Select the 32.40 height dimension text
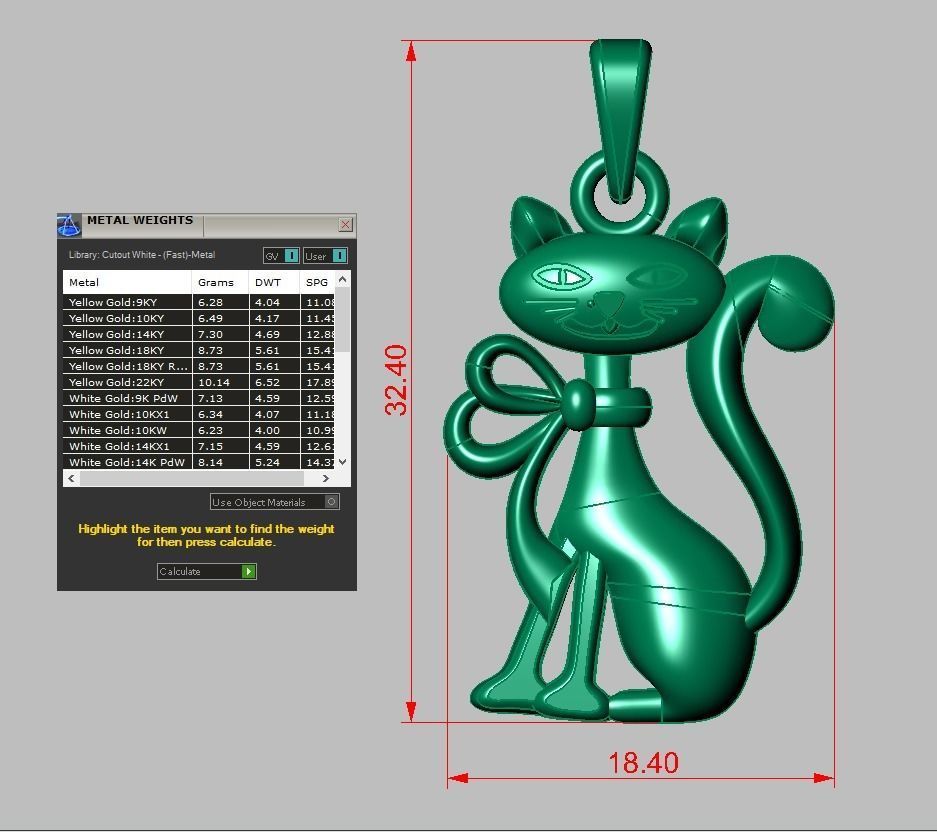The height and width of the screenshot is (832, 937). tap(396, 380)
